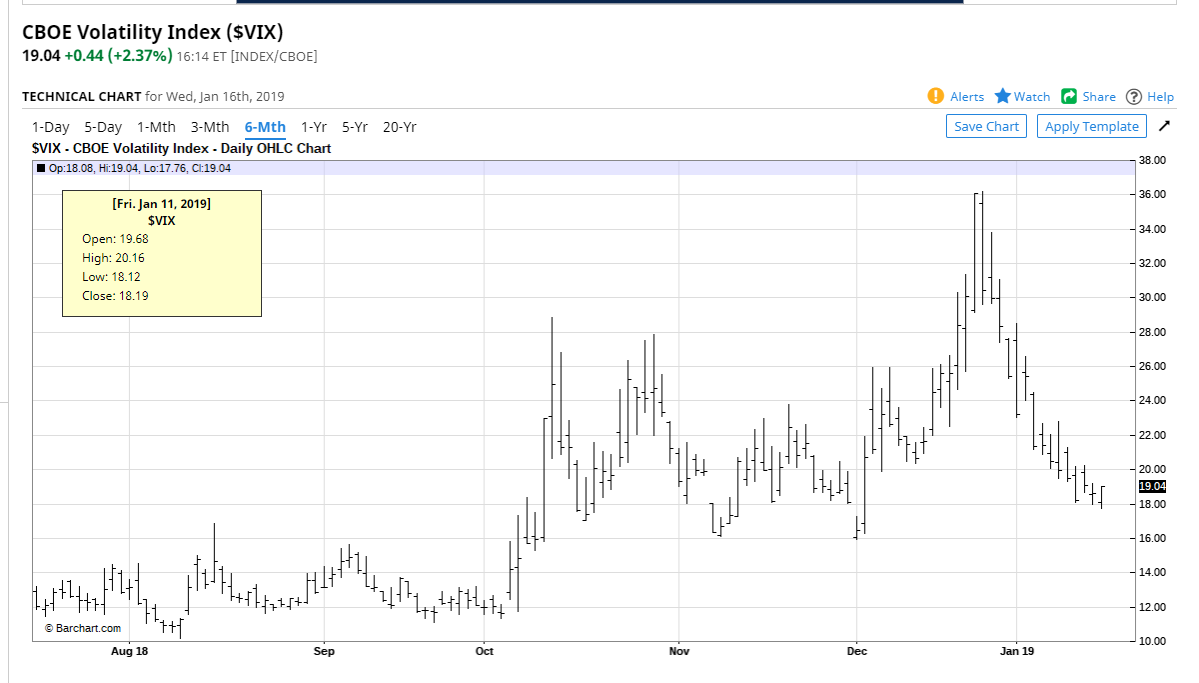The width and height of the screenshot is (1199, 683).
Task: Click the tooltip Close: 18.19 value
Action: click(x=115, y=296)
